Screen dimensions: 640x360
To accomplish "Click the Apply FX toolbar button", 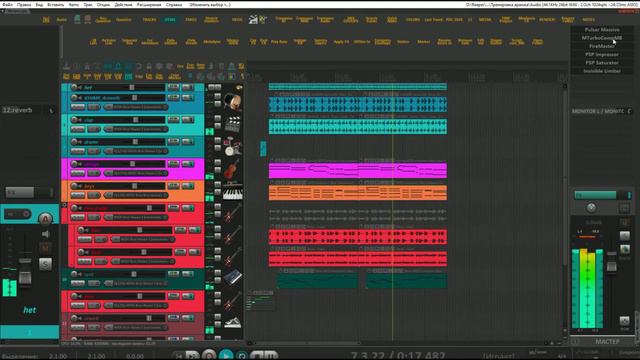I will [x=341, y=42].
